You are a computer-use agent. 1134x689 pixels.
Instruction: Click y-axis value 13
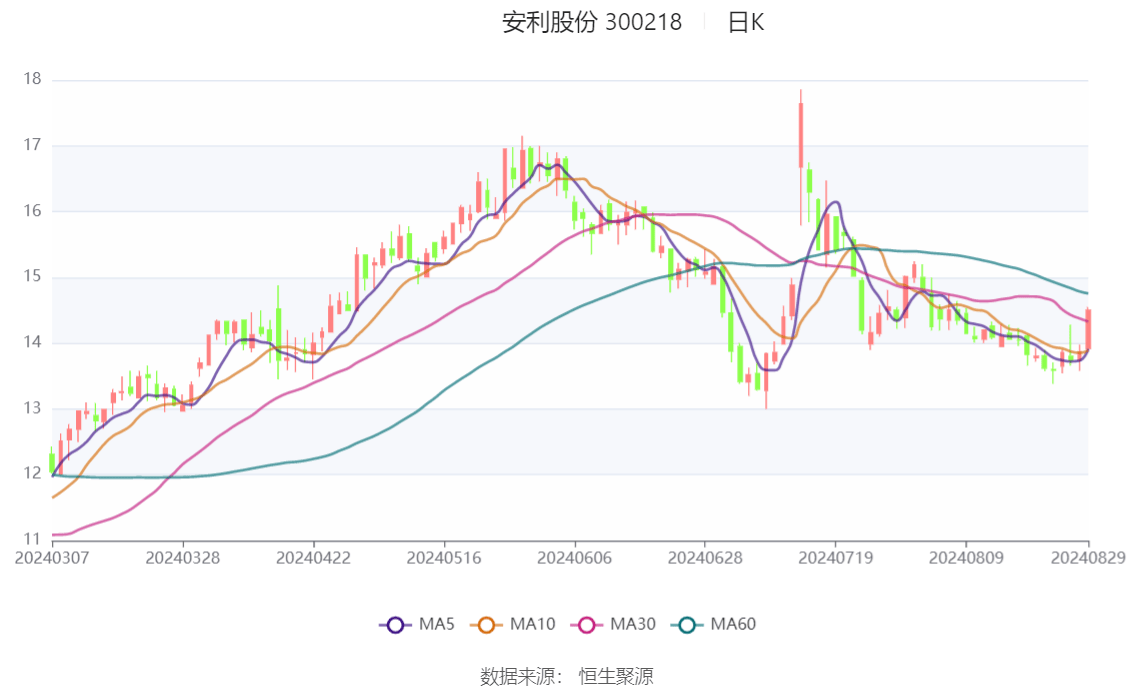point(32,408)
